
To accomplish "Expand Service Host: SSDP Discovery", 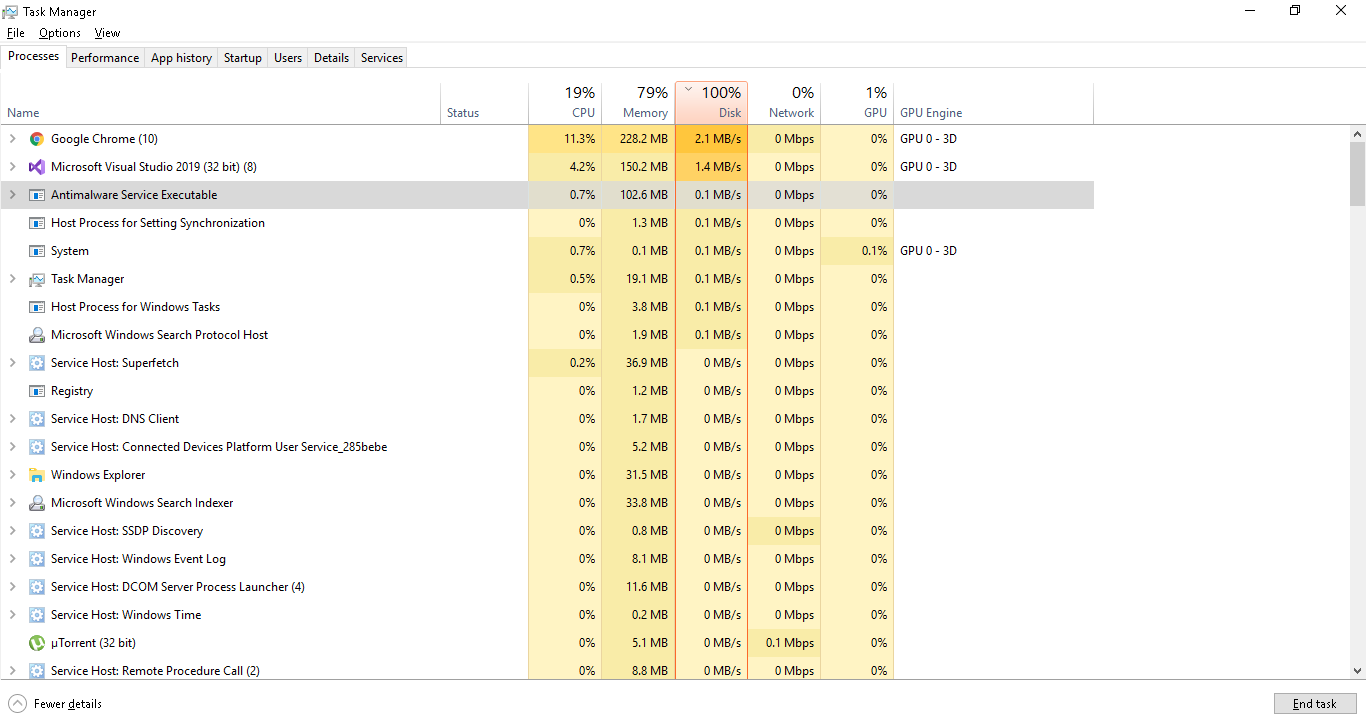I will pyautogui.click(x=12, y=531).
